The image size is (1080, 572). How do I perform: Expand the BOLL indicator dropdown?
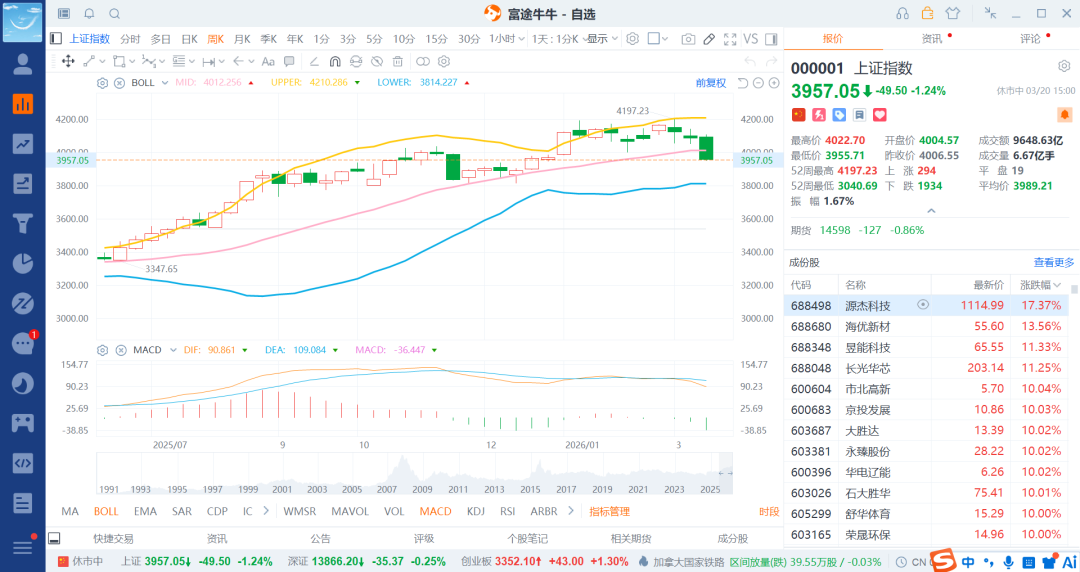[x=165, y=83]
